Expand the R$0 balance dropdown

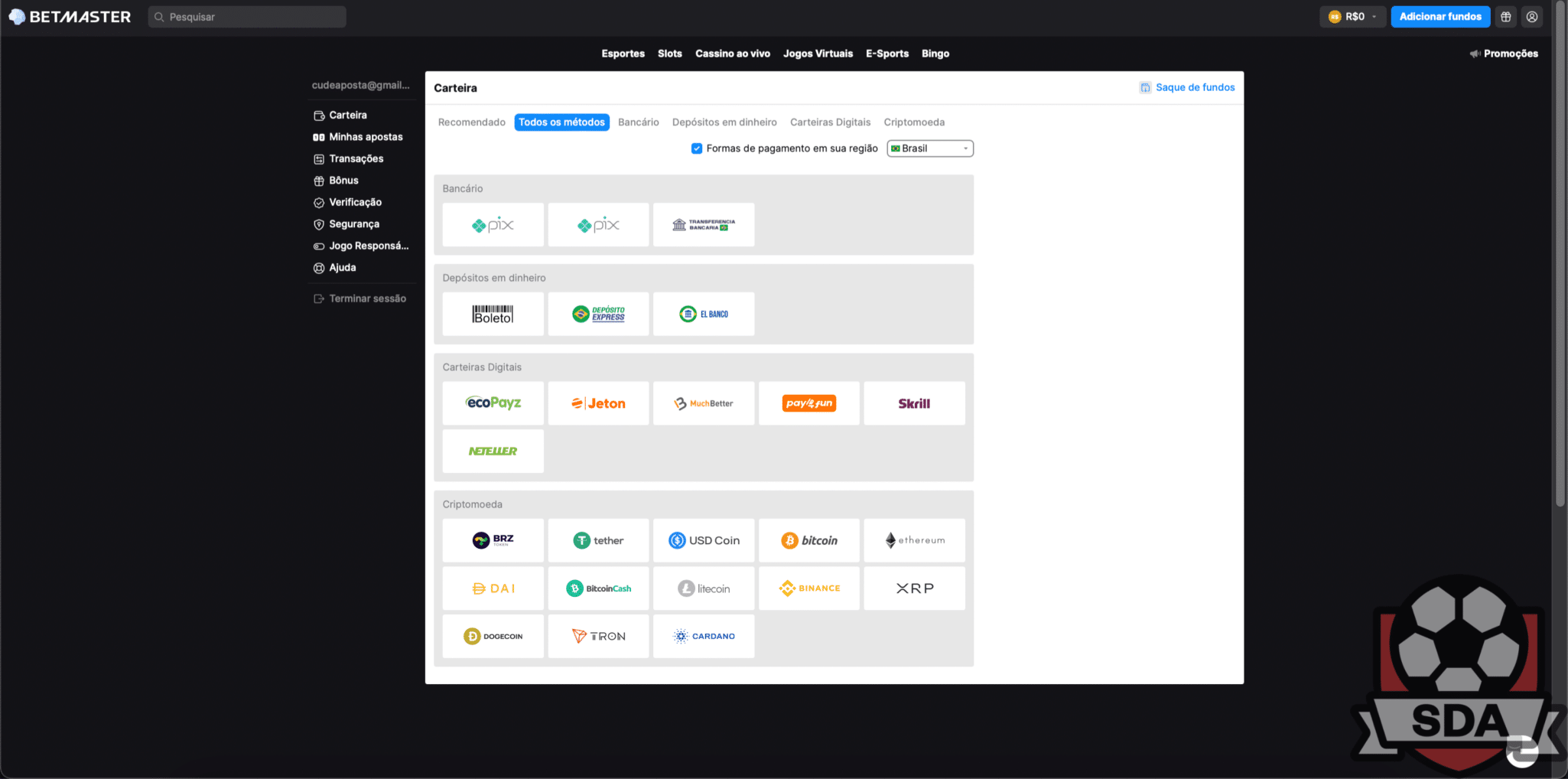pos(1352,17)
